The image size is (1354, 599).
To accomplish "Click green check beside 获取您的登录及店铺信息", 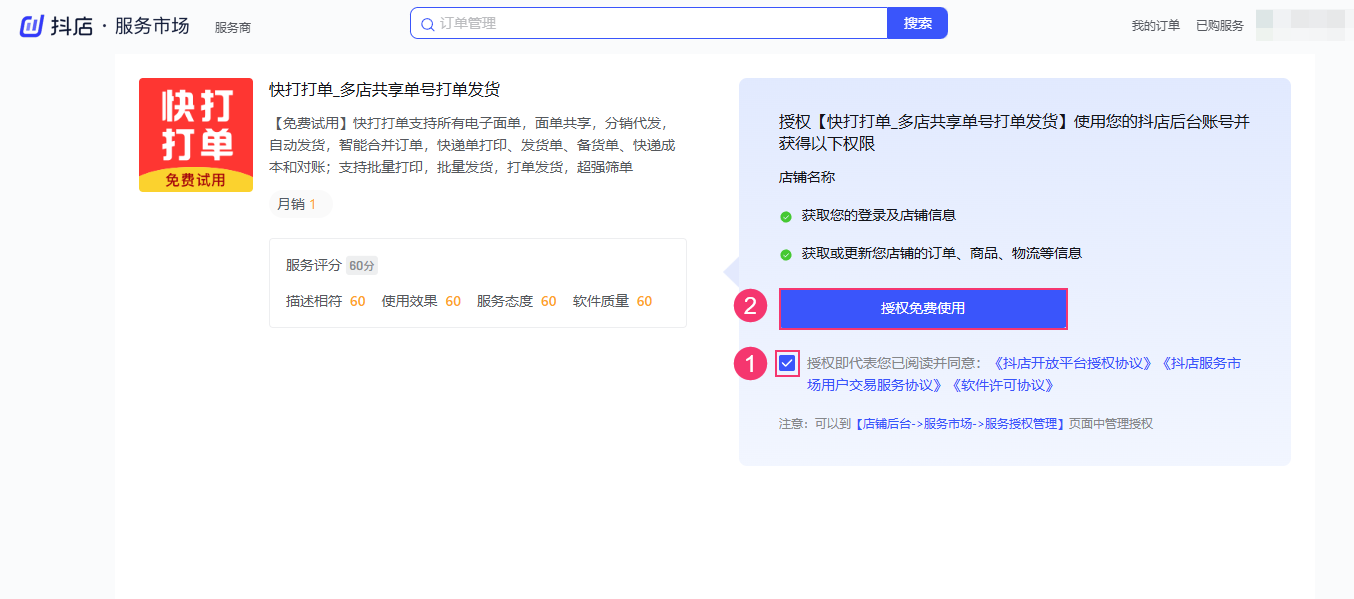I will pyautogui.click(x=786, y=216).
